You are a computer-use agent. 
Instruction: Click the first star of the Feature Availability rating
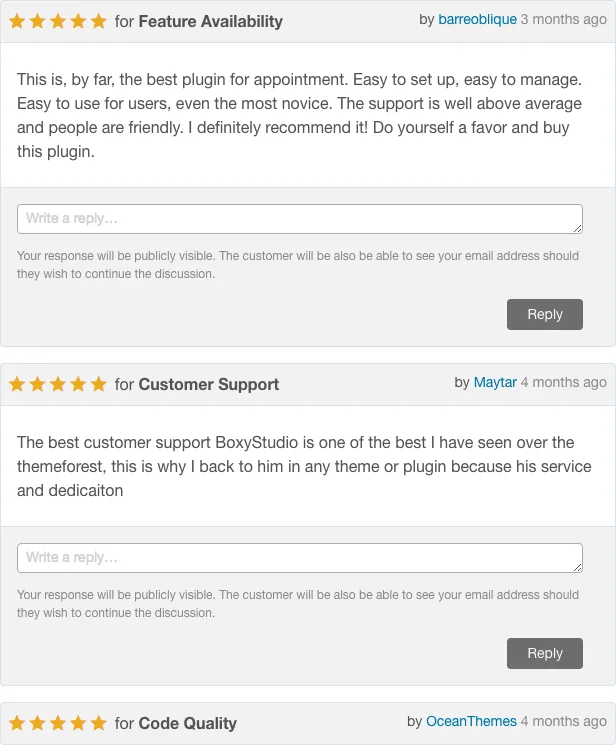coord(17,21)
